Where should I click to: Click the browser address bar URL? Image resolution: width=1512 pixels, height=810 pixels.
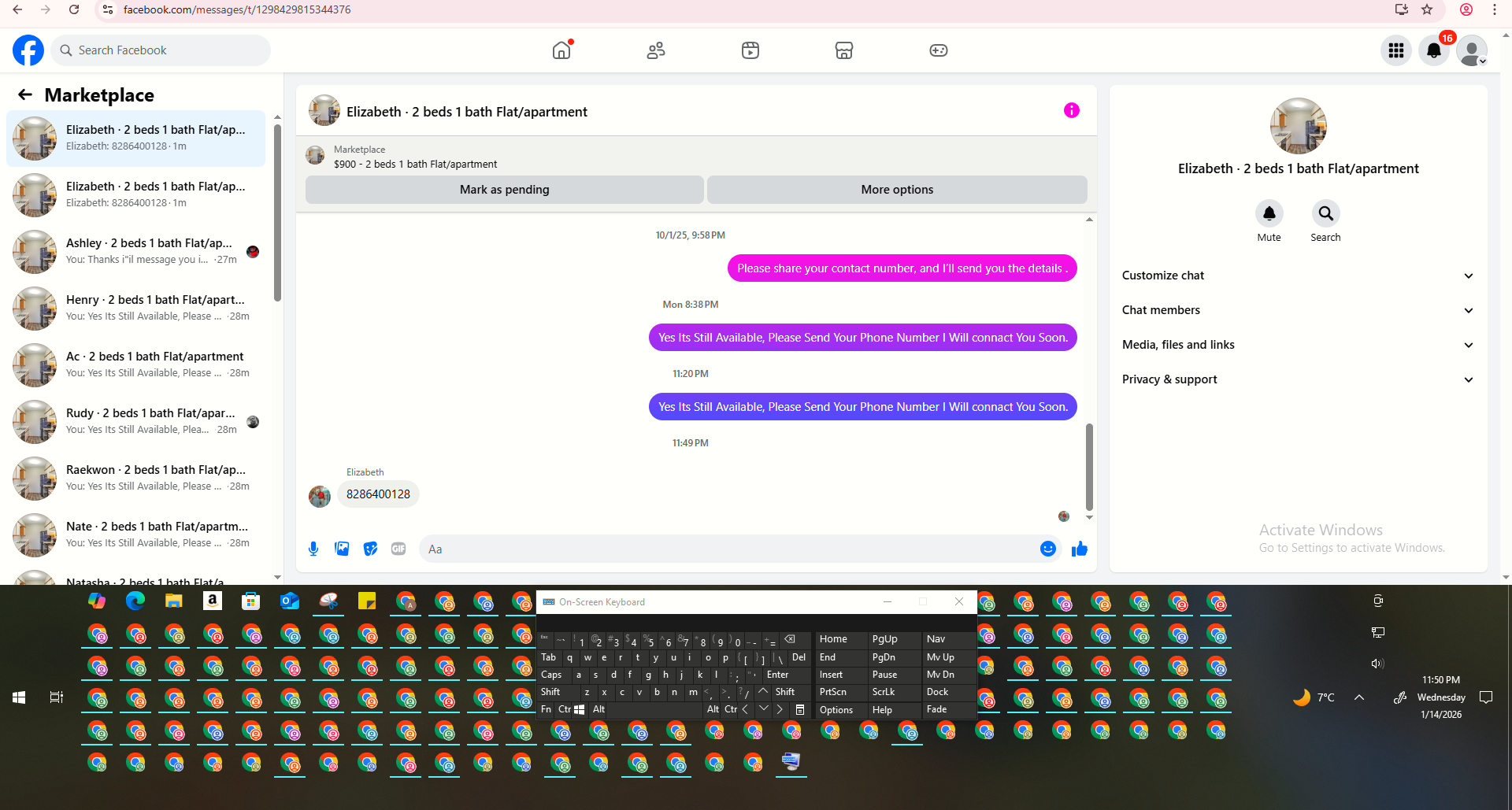click(237, 9)
